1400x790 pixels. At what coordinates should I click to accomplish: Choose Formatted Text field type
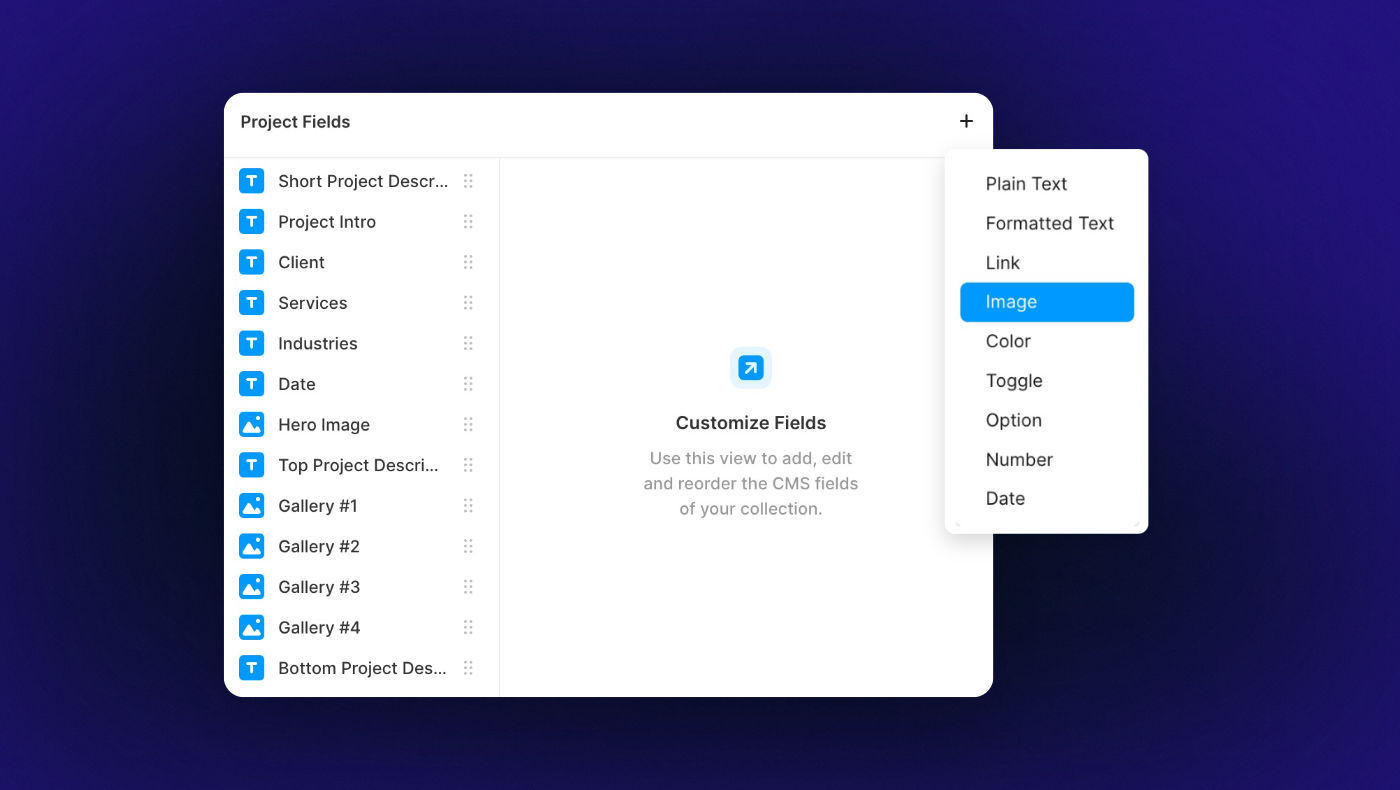click(x=1049, y=223)
